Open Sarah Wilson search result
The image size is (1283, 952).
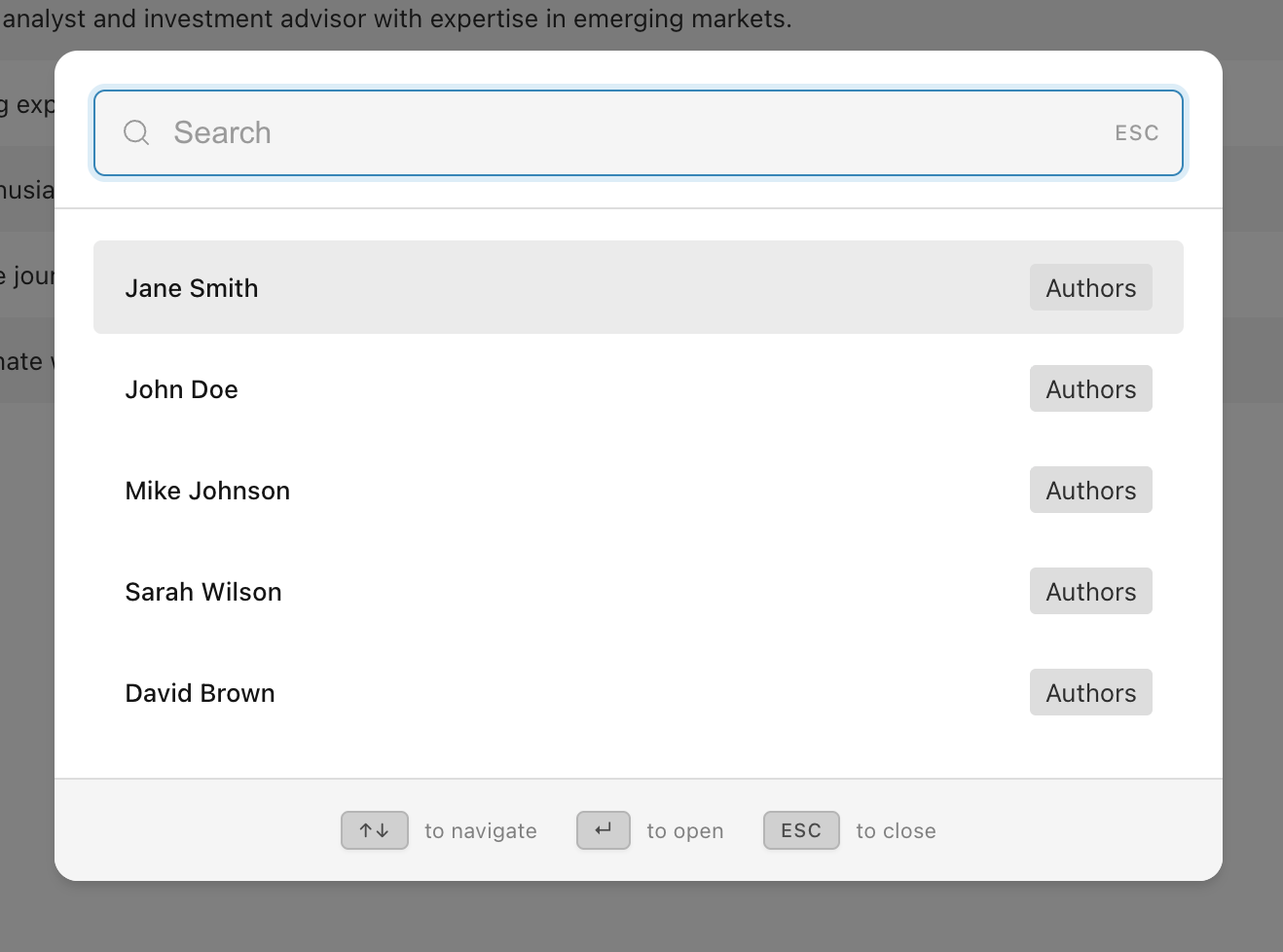[x=203, y=592]
